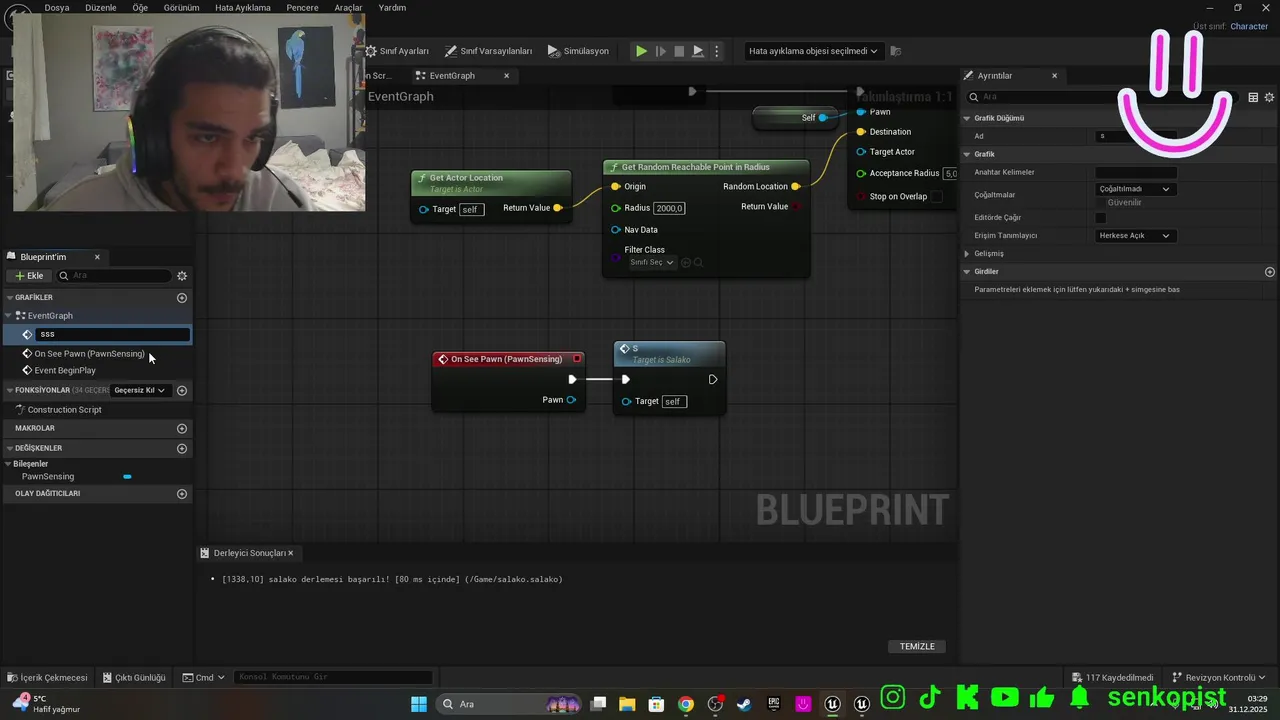Open İçerik Çekmecesi content drawer

click(x=47, y=678)
